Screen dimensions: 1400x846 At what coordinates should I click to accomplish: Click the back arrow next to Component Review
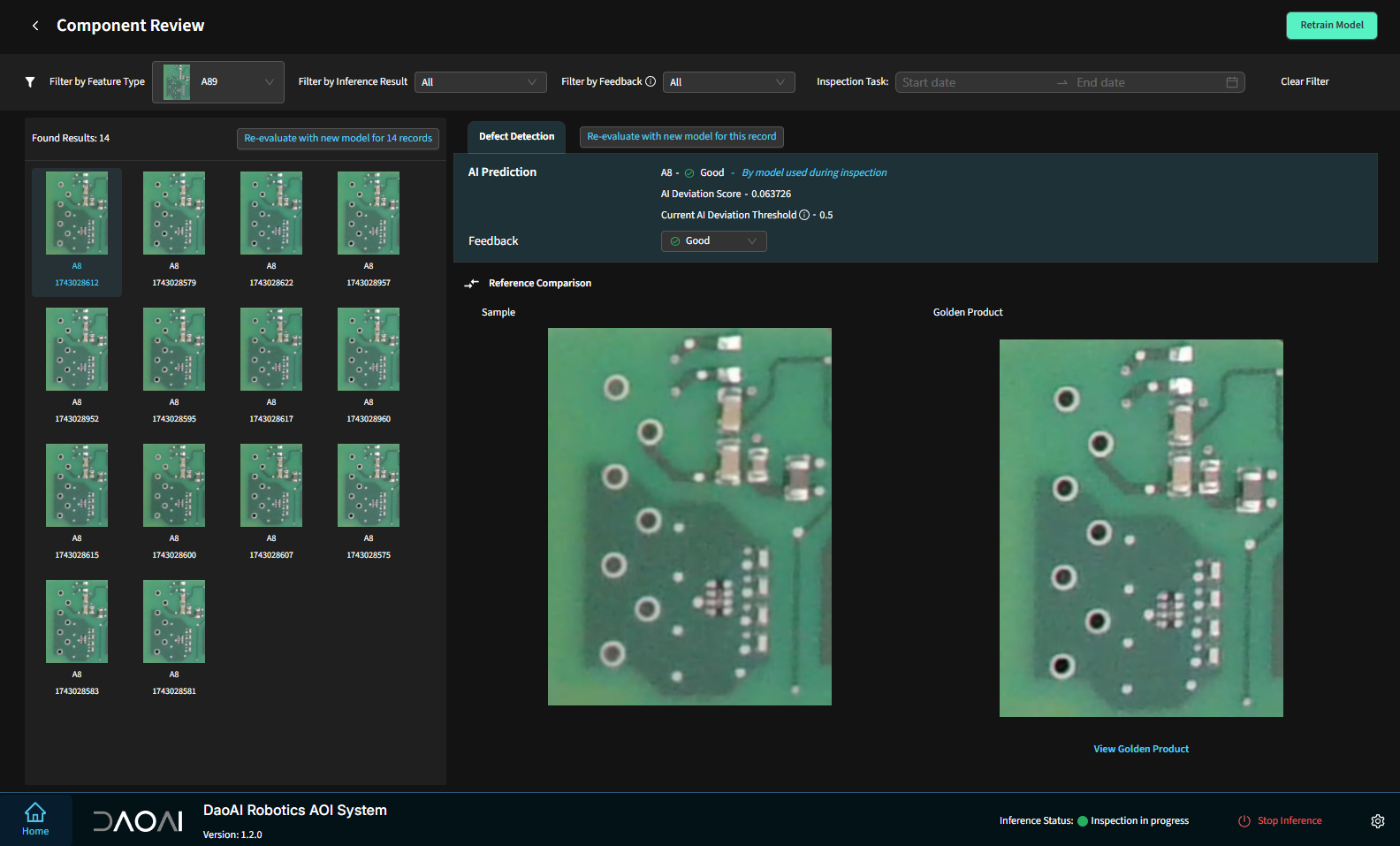pyautogui.click(x=35, y=26)
